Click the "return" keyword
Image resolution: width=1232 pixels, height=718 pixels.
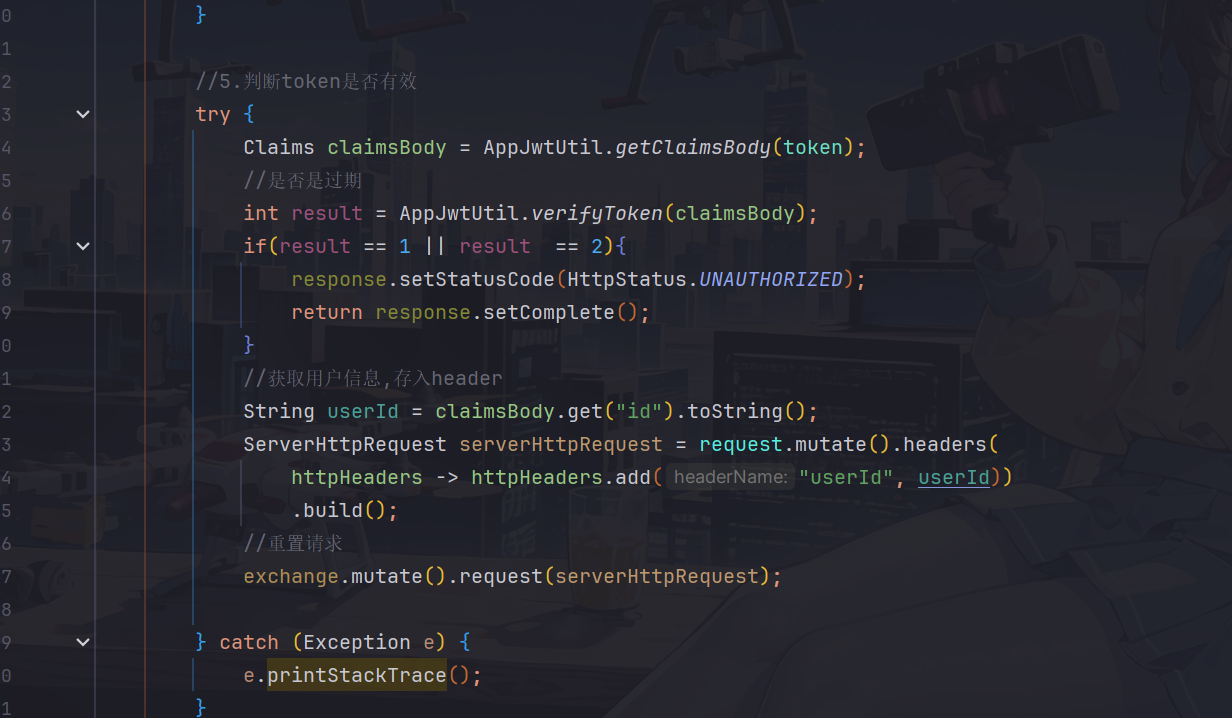(327, 312)
